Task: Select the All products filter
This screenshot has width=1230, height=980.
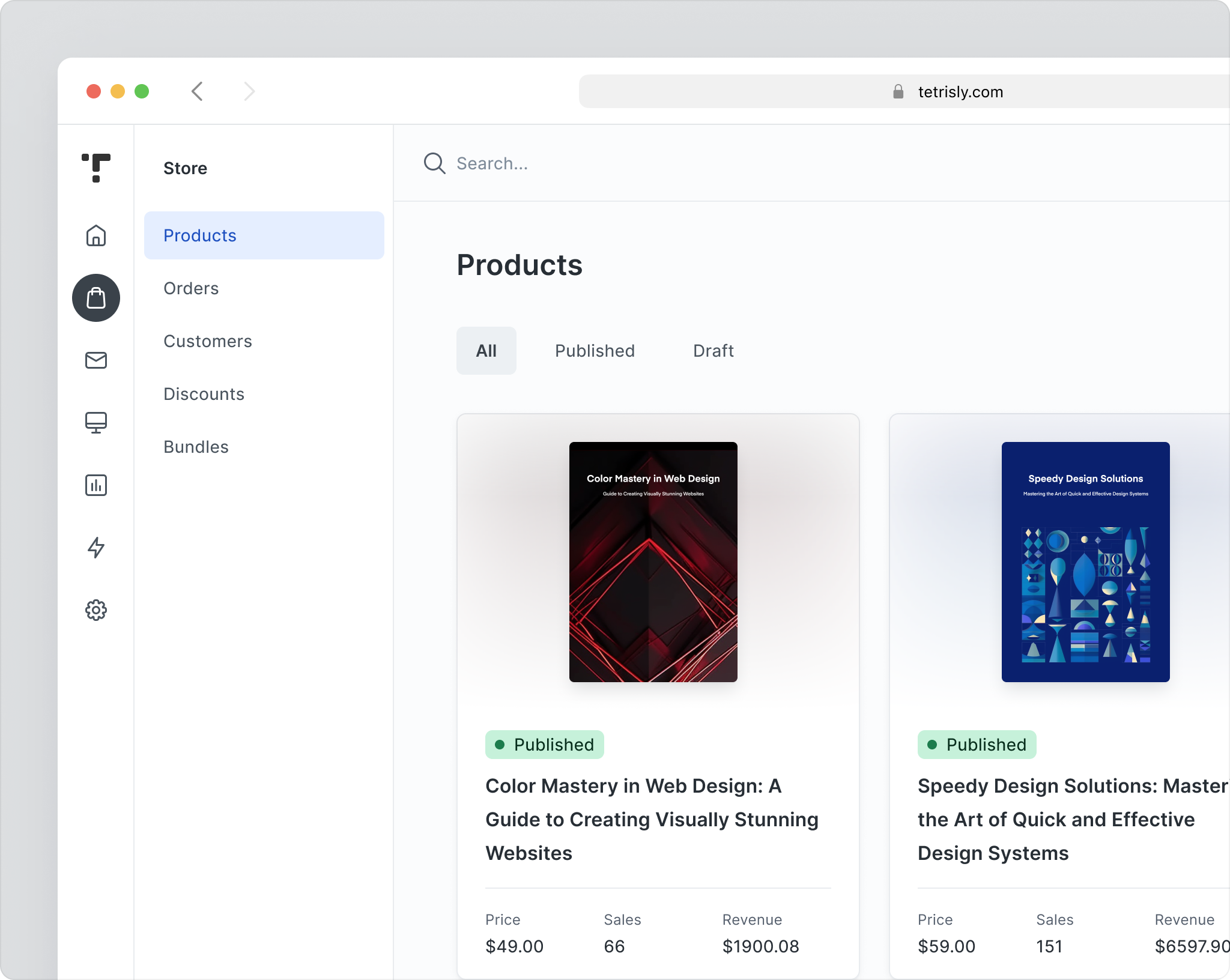Action: pos(486,351)
